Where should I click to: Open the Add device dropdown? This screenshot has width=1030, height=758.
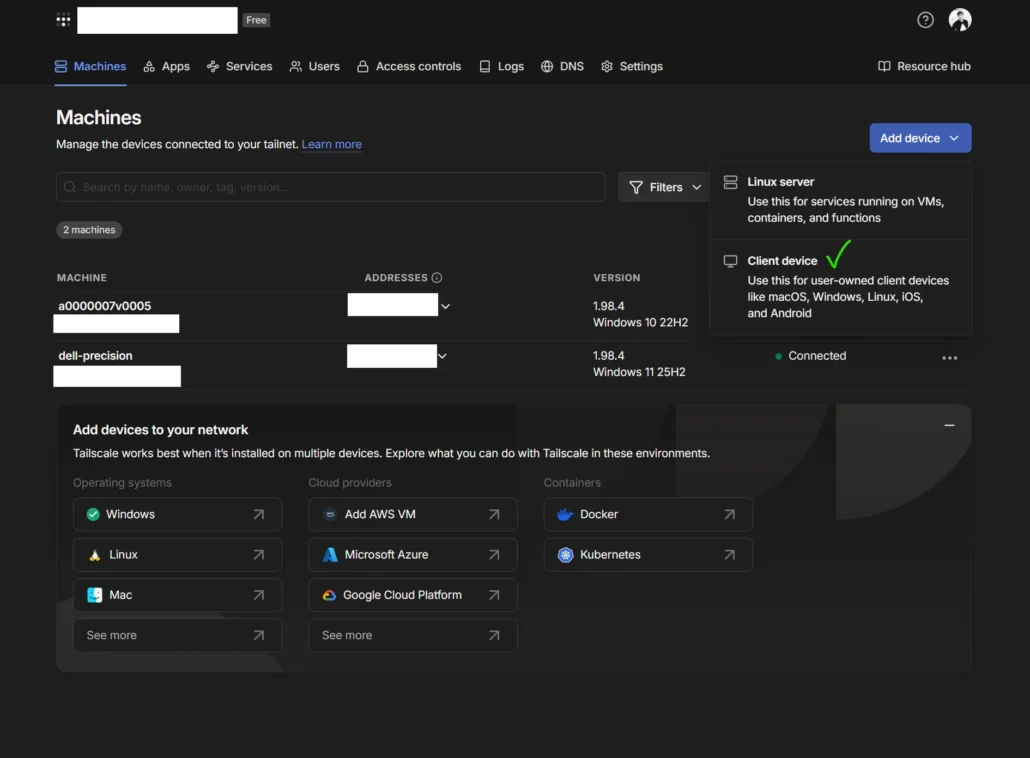pos(920,138)
